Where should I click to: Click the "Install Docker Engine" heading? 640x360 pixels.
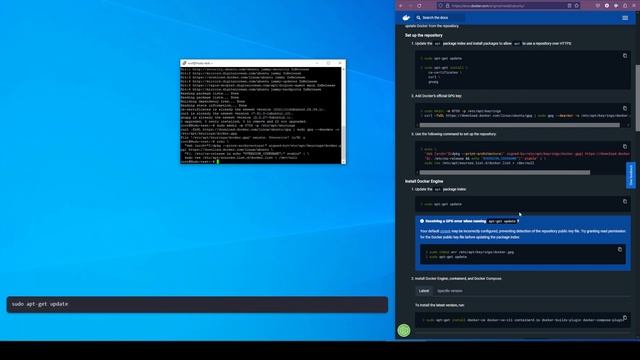point(424,181)
